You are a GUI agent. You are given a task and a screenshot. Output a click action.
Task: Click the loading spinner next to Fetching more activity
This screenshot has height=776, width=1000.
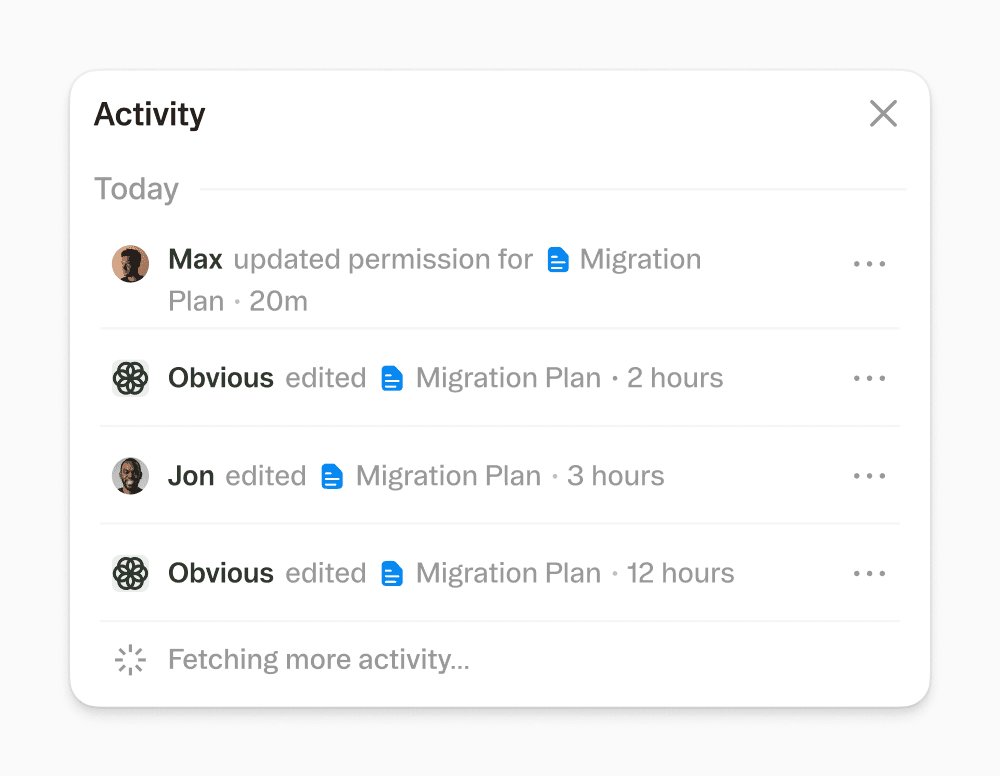131,660
